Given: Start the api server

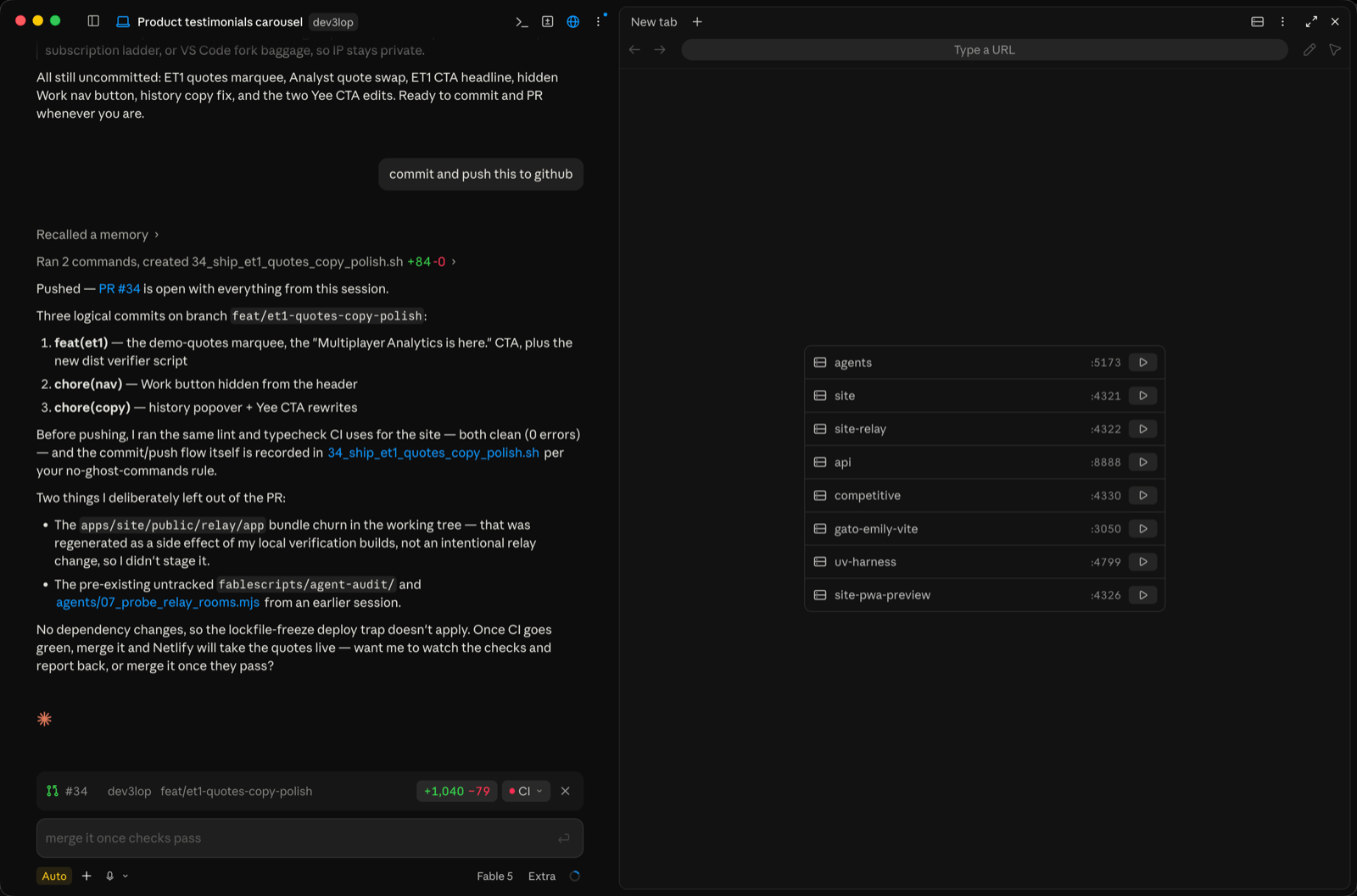Looking at the screenshot, I should 1142,462.
